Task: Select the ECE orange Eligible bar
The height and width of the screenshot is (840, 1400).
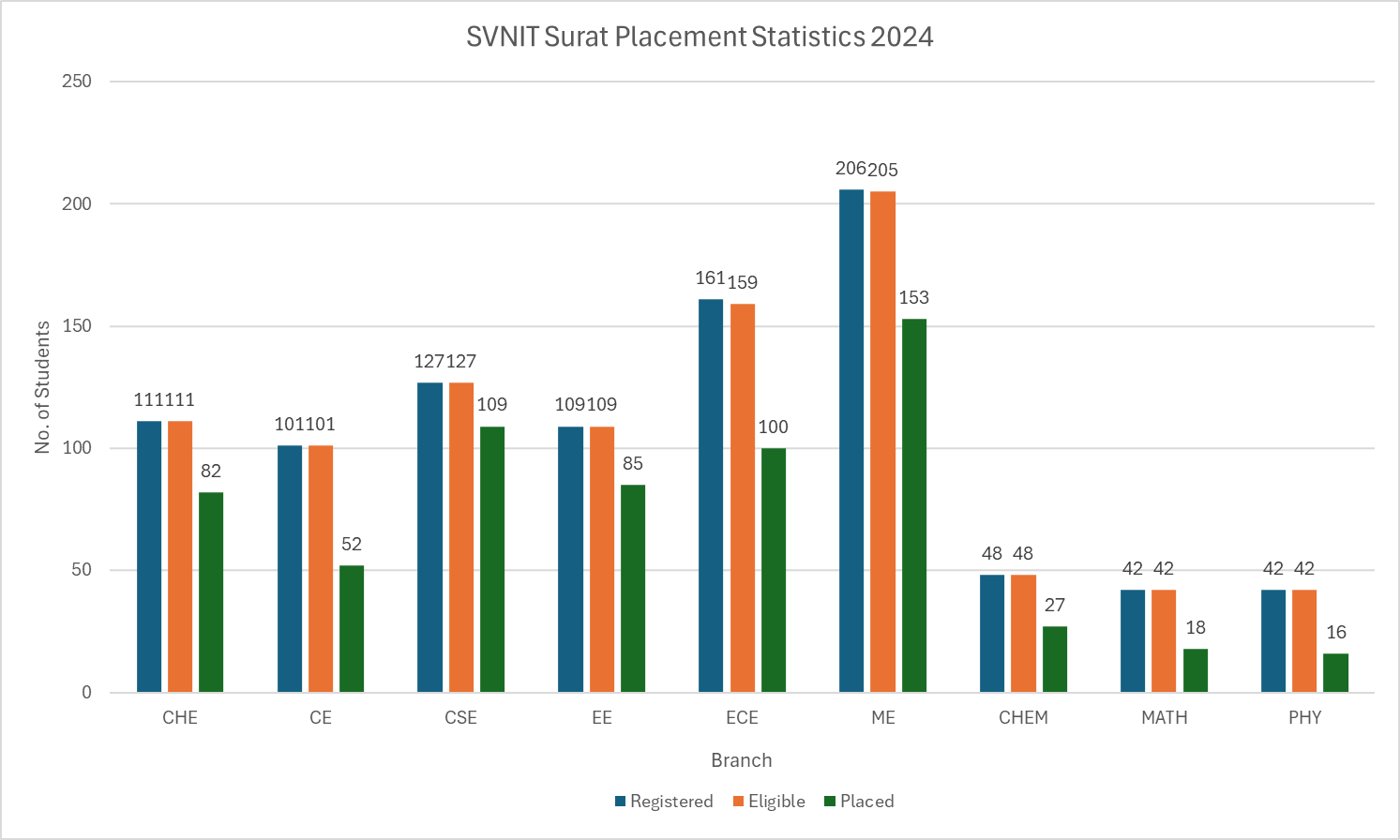Action: [743, 498]
